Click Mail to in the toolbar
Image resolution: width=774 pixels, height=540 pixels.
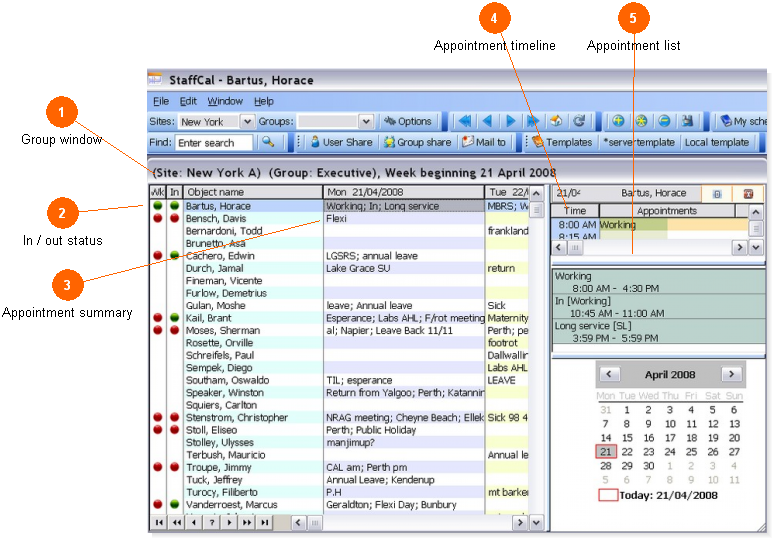[x=484, y=142]
